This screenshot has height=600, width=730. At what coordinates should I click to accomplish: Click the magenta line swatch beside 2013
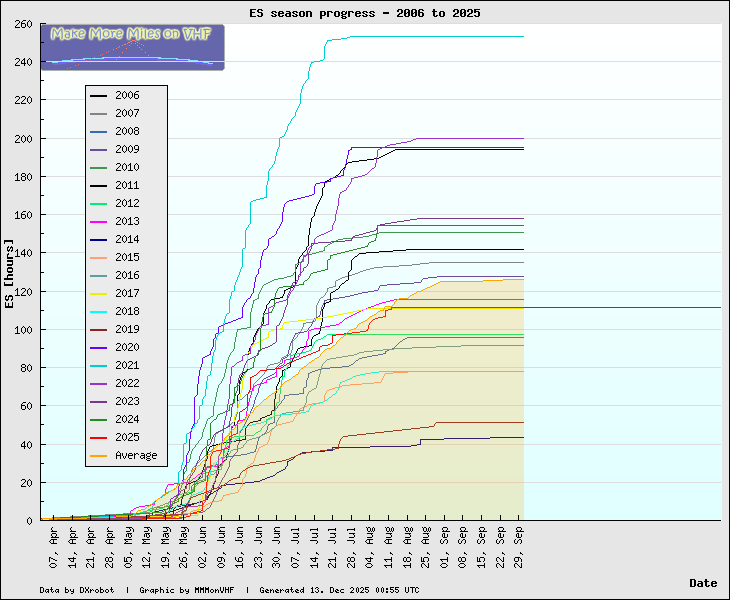99,222
